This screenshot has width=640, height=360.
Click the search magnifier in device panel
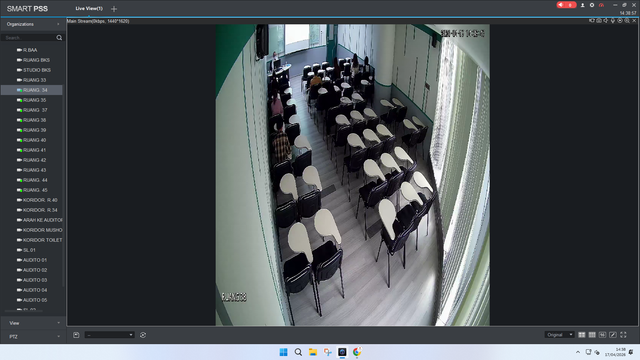[59, 38]
